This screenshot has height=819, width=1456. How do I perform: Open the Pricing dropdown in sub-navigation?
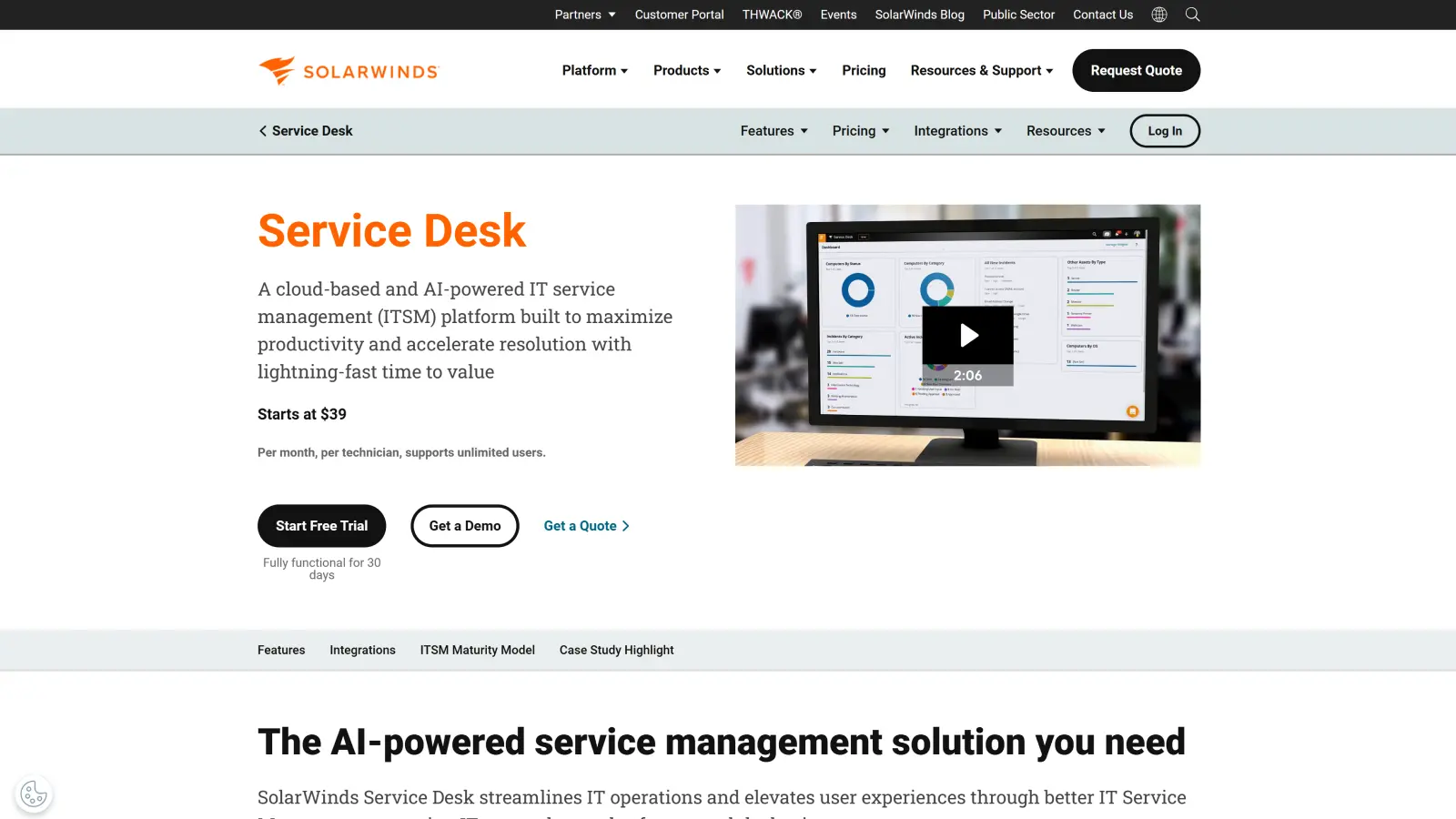(861, 131)
